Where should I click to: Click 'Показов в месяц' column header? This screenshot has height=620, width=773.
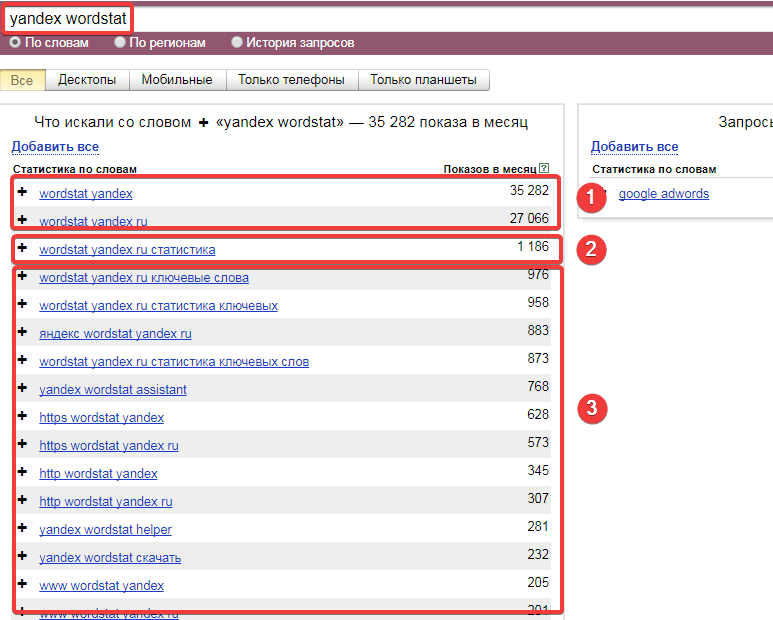[490, 169]
